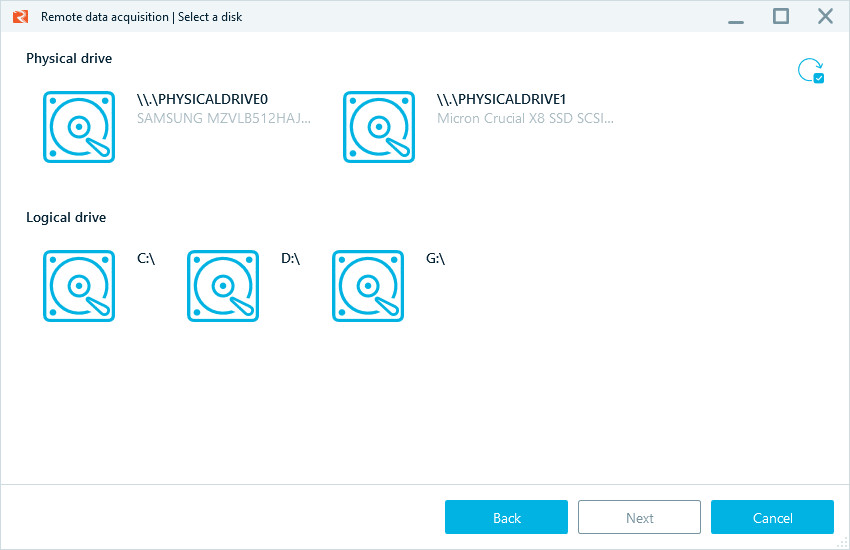Viewport: 850px width, 550px height.
Task: Choose the PHYSICALDRIVE1 disk icon
Action: [x=379, y=126]
